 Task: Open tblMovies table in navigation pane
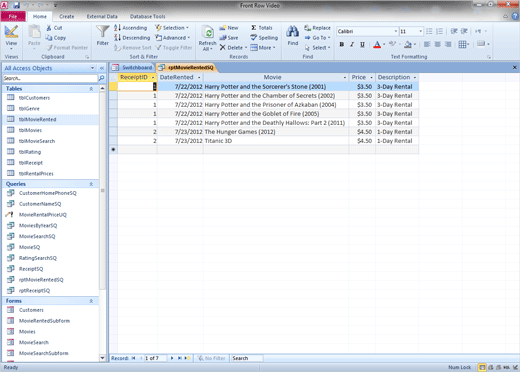click(30, 130)
